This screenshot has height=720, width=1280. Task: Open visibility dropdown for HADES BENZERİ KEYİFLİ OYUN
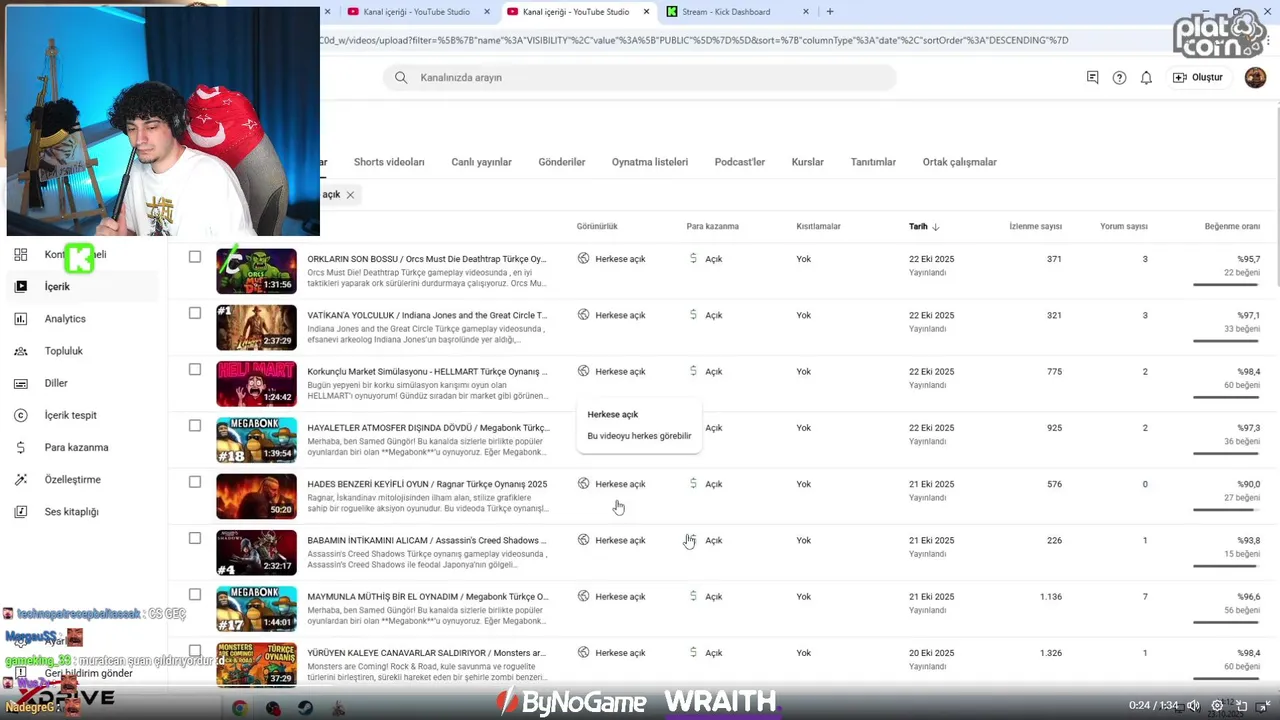[x=611, y=484]
